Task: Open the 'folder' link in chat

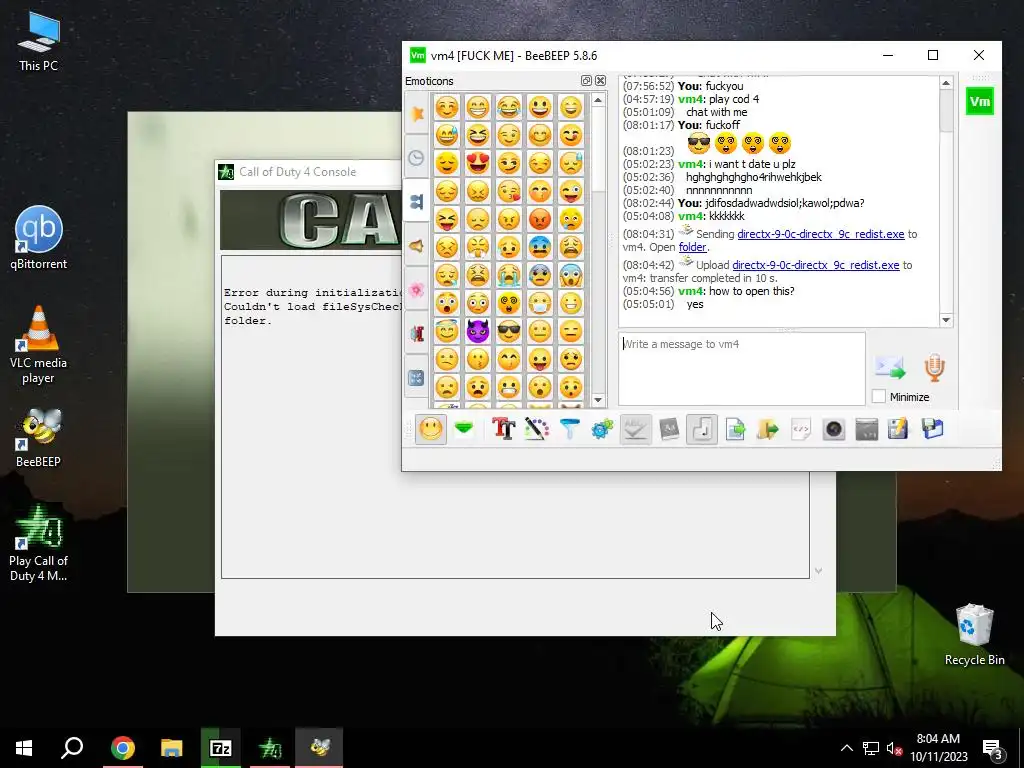Action: pyautogui.click(x=692, y=247)
